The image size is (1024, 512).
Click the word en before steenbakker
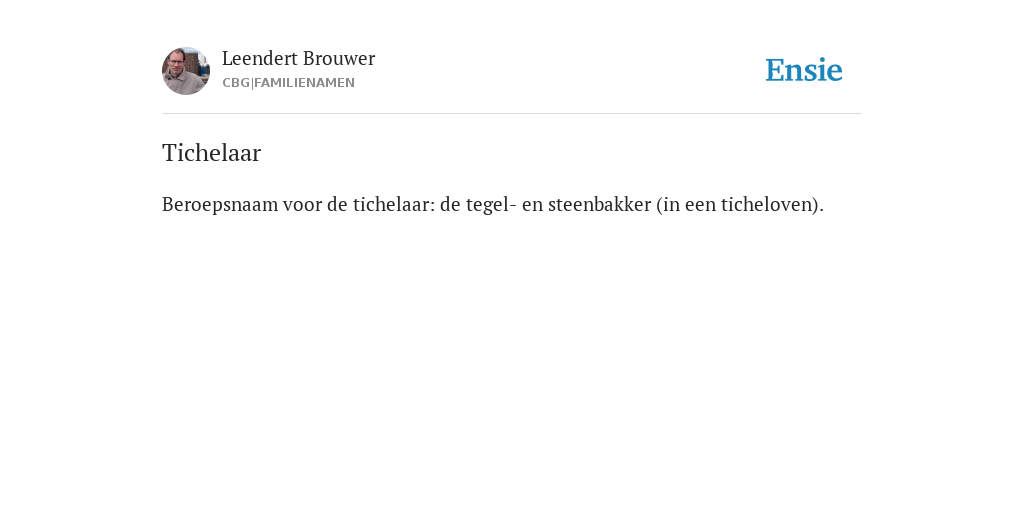532,204
